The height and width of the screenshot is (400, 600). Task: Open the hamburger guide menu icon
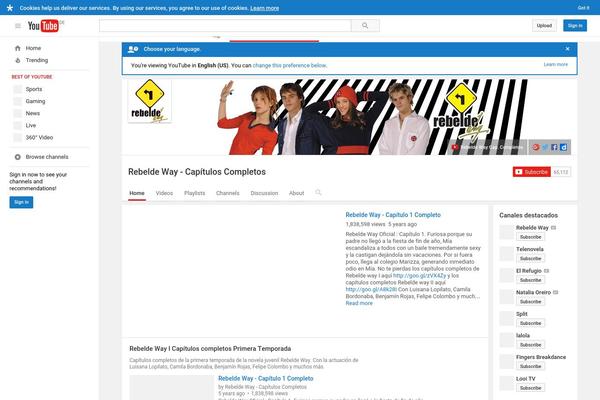pos(18,26)
